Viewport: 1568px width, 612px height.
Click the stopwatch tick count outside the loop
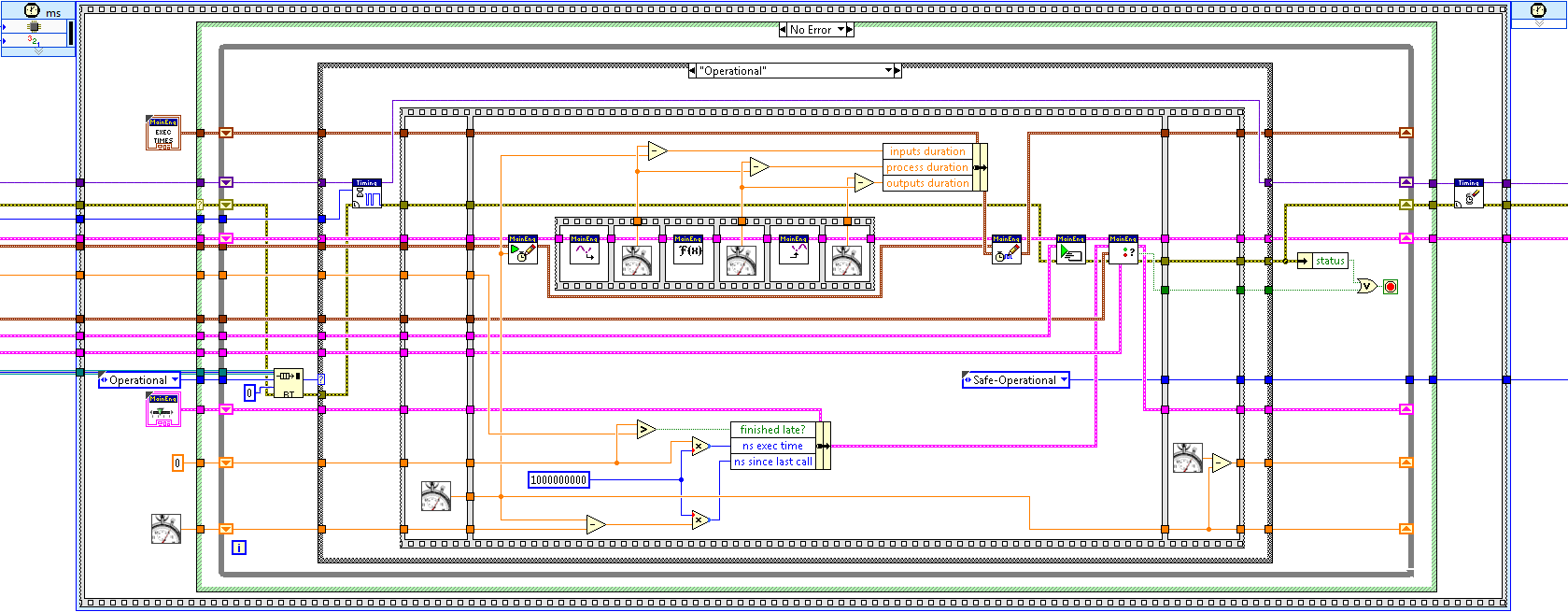[x=165, y=529]
